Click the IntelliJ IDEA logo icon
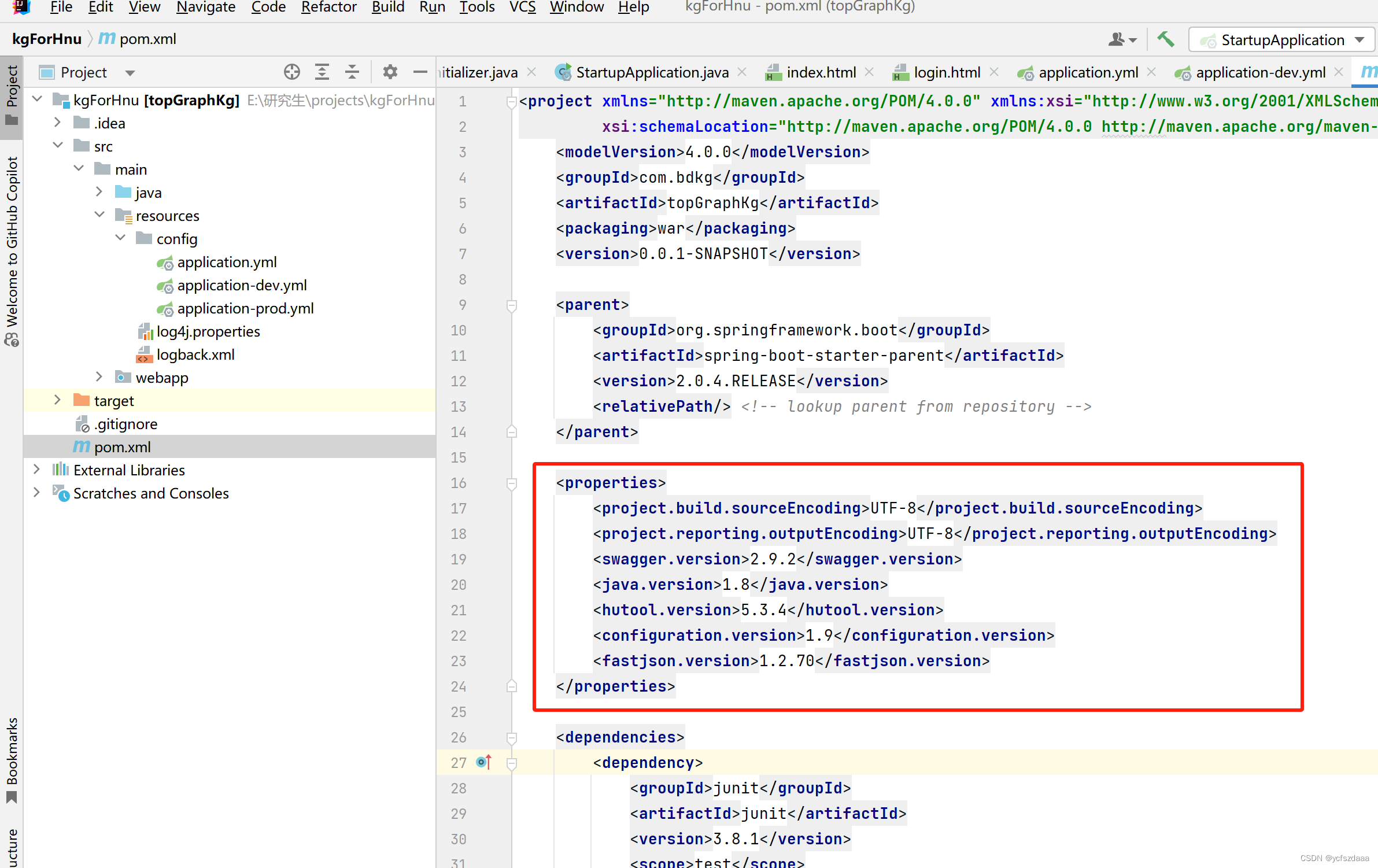1378x868 pixels. (x=21, y=7)
